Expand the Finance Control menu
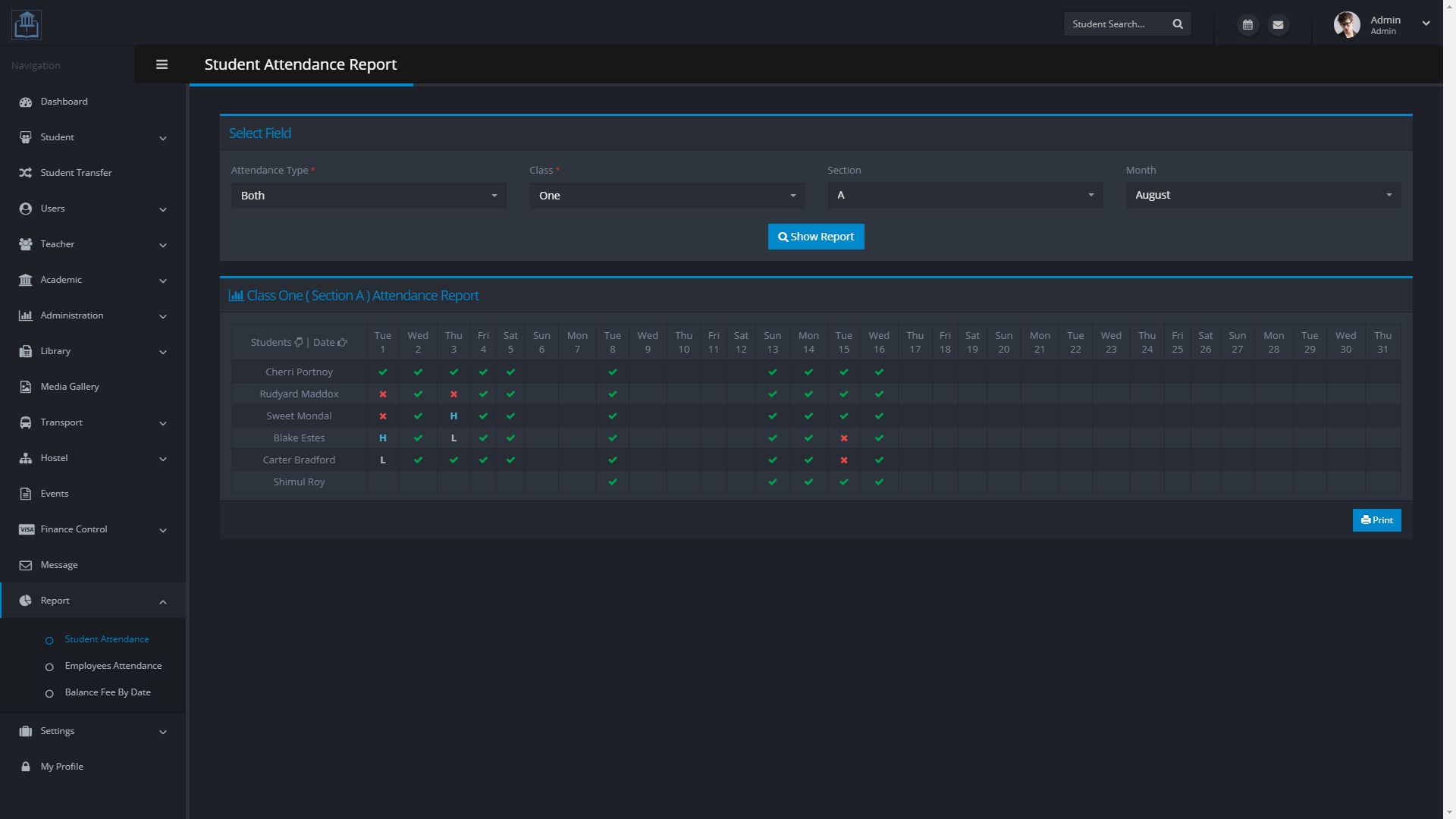Viewport: 1456px width, 819px height. [x=74, y=529]
